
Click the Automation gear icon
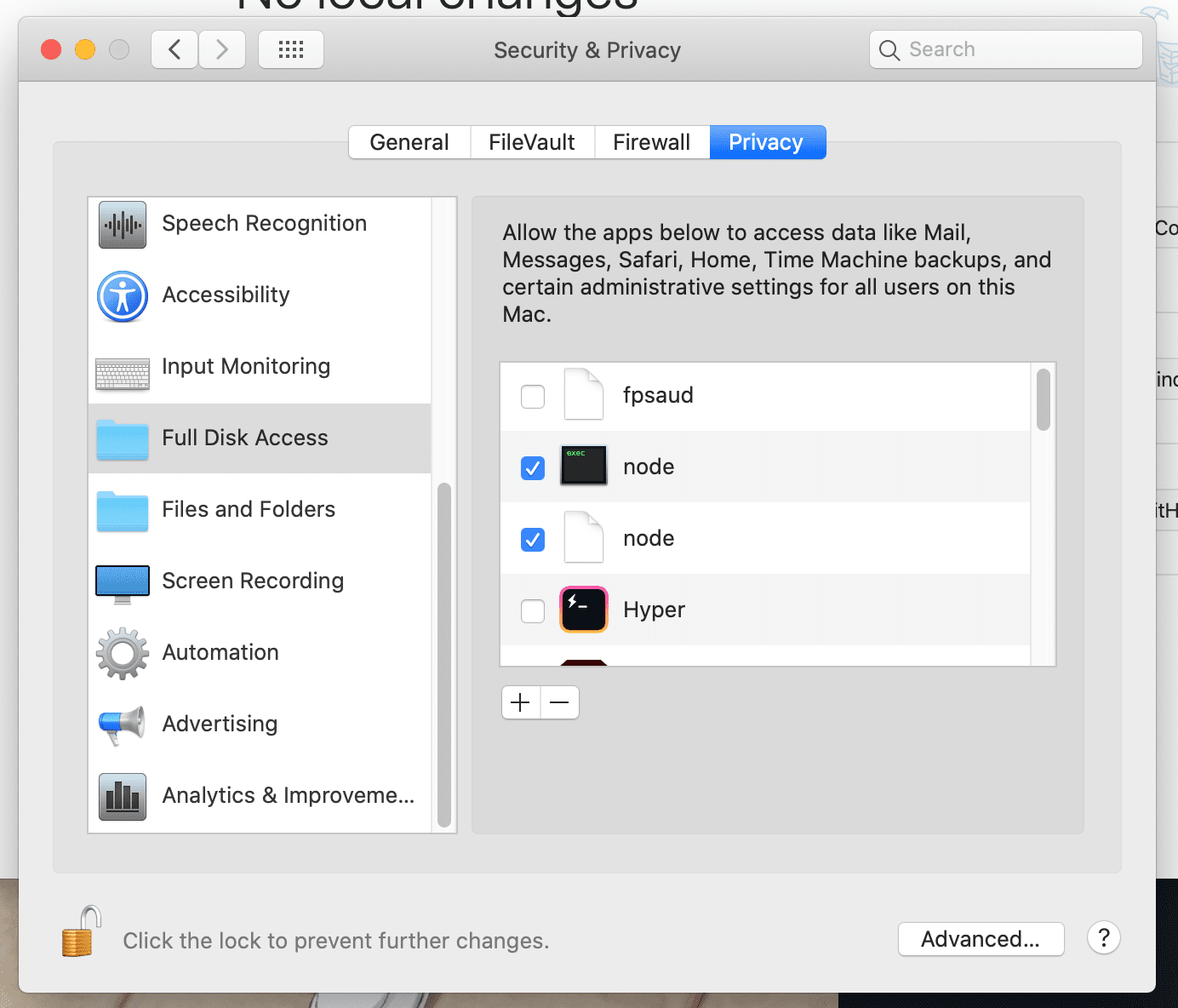(123, 653)
